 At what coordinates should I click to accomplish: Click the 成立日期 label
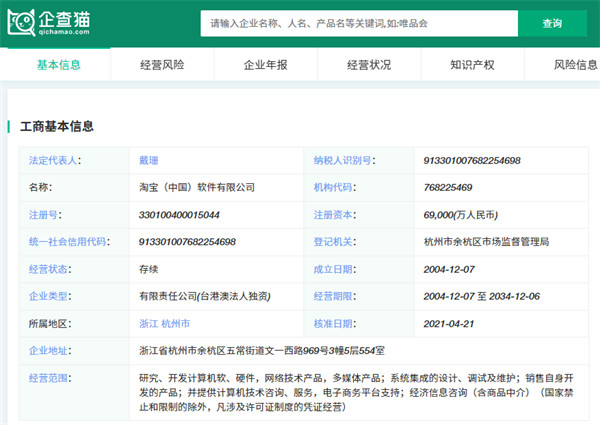click(335, 269)
